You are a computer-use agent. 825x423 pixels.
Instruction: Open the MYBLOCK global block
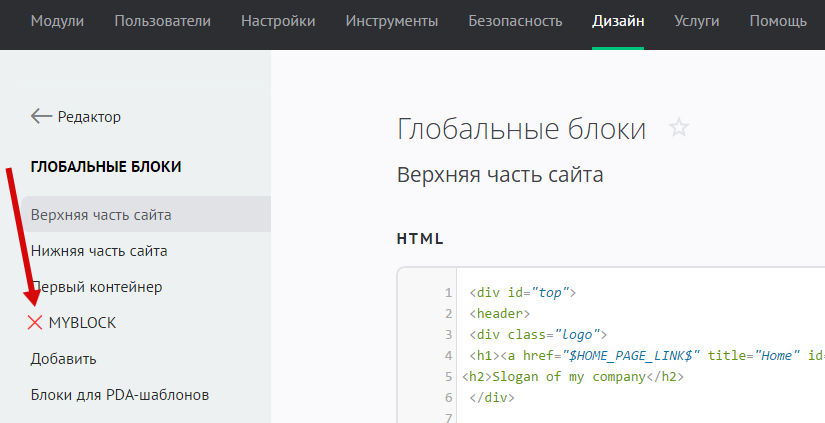click(x=82, y=322)
